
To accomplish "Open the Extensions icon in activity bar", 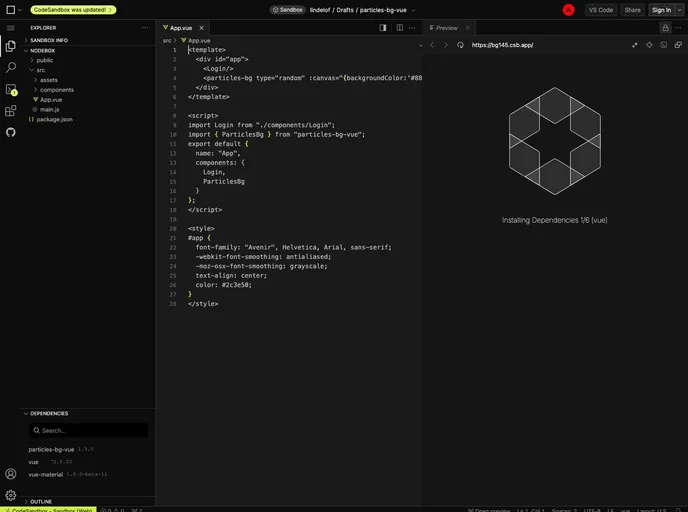I will click(x=11, y=111).
